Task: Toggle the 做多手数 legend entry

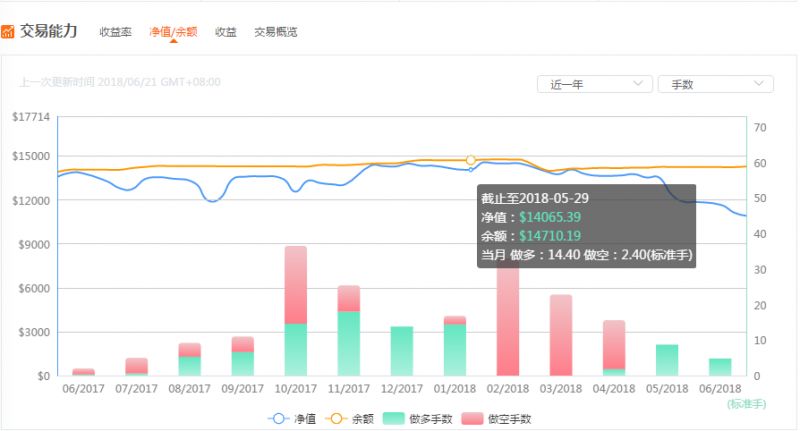Action: (417, 419)
